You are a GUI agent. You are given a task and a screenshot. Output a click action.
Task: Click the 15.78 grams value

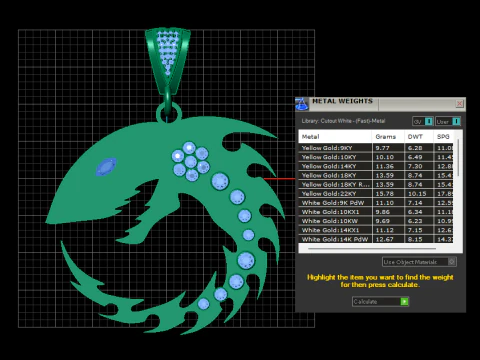384,194
